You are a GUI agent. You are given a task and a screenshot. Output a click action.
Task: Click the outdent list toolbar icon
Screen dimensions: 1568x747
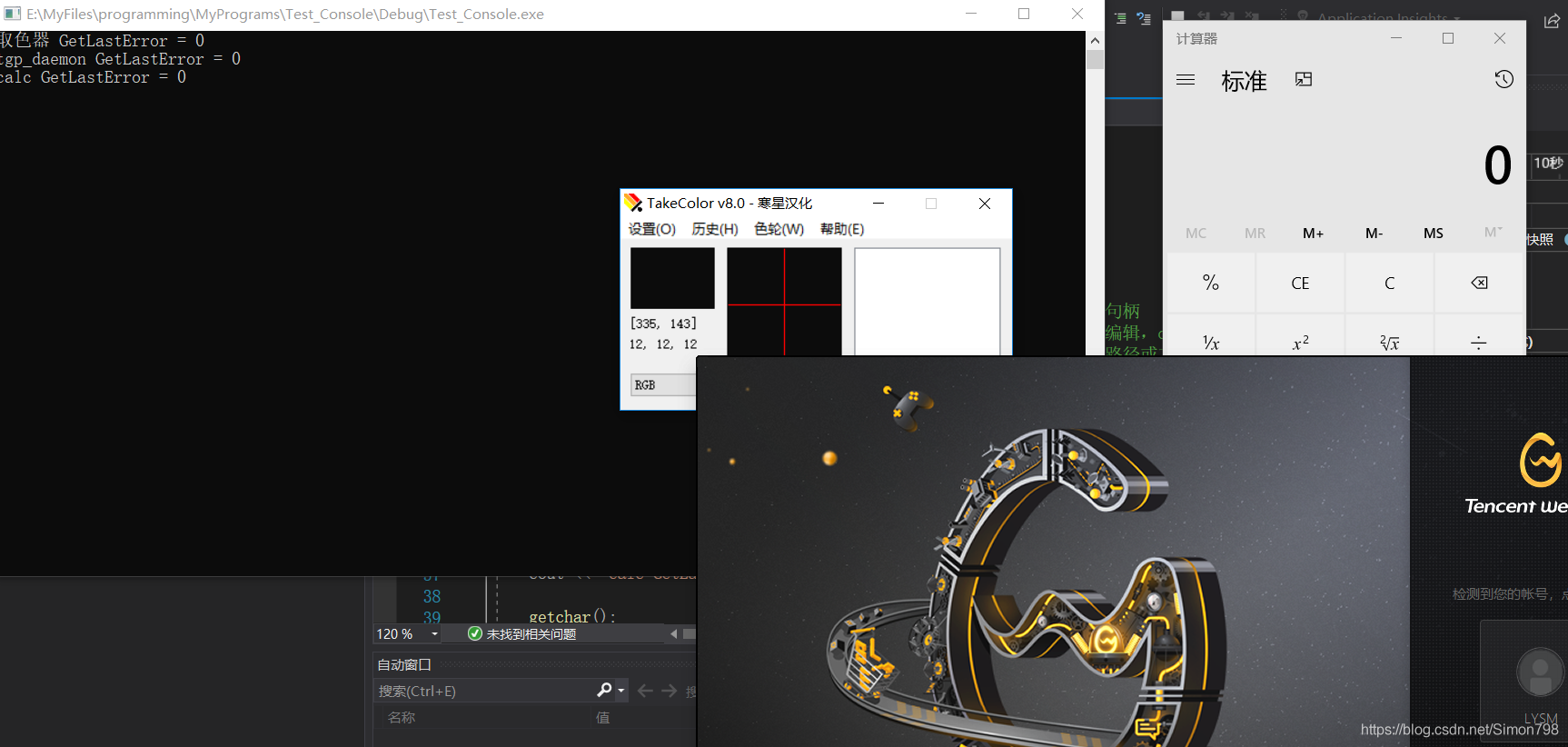click(1120, 18)
